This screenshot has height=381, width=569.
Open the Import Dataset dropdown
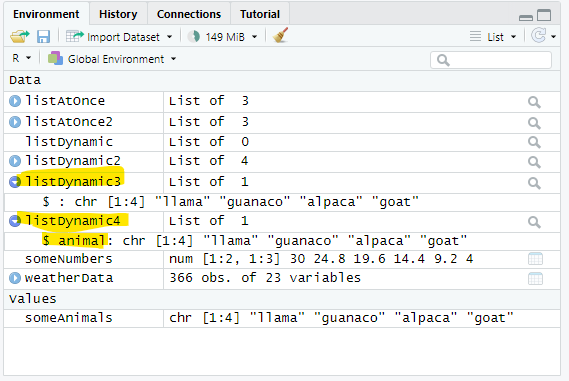pyautogui.click(x=119, y=37)
